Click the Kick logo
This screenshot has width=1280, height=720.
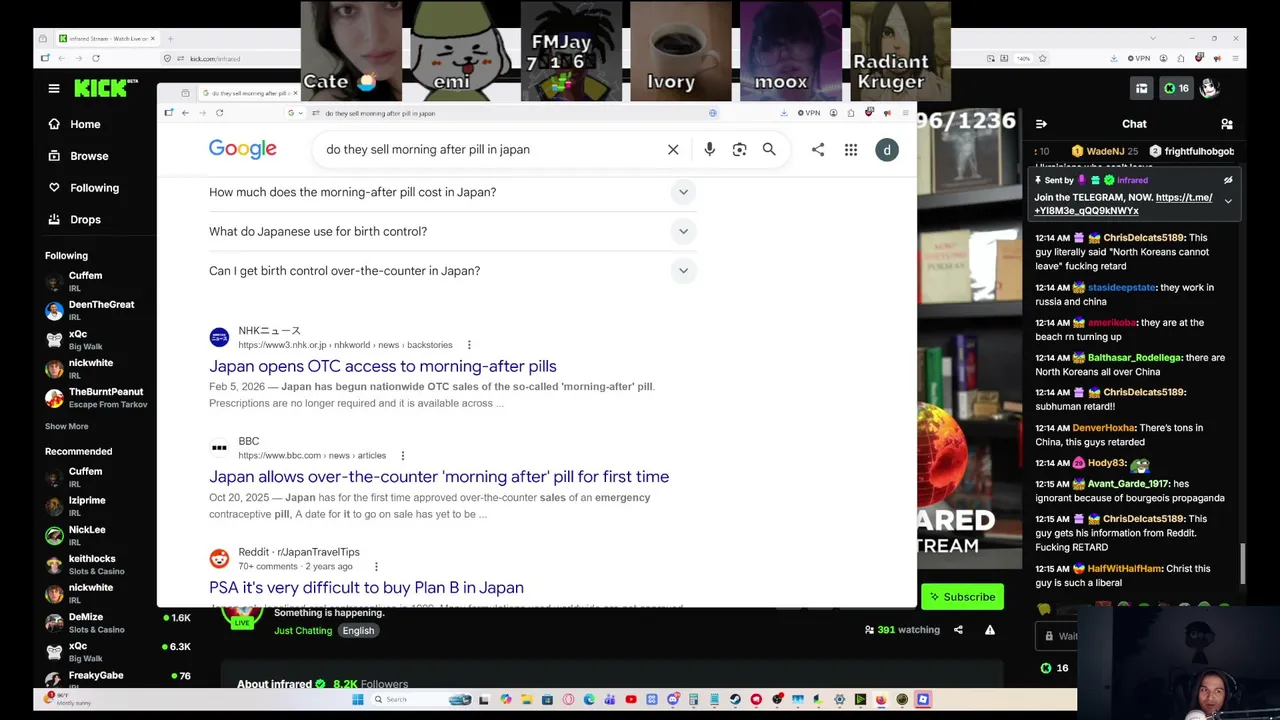[101, 88]
